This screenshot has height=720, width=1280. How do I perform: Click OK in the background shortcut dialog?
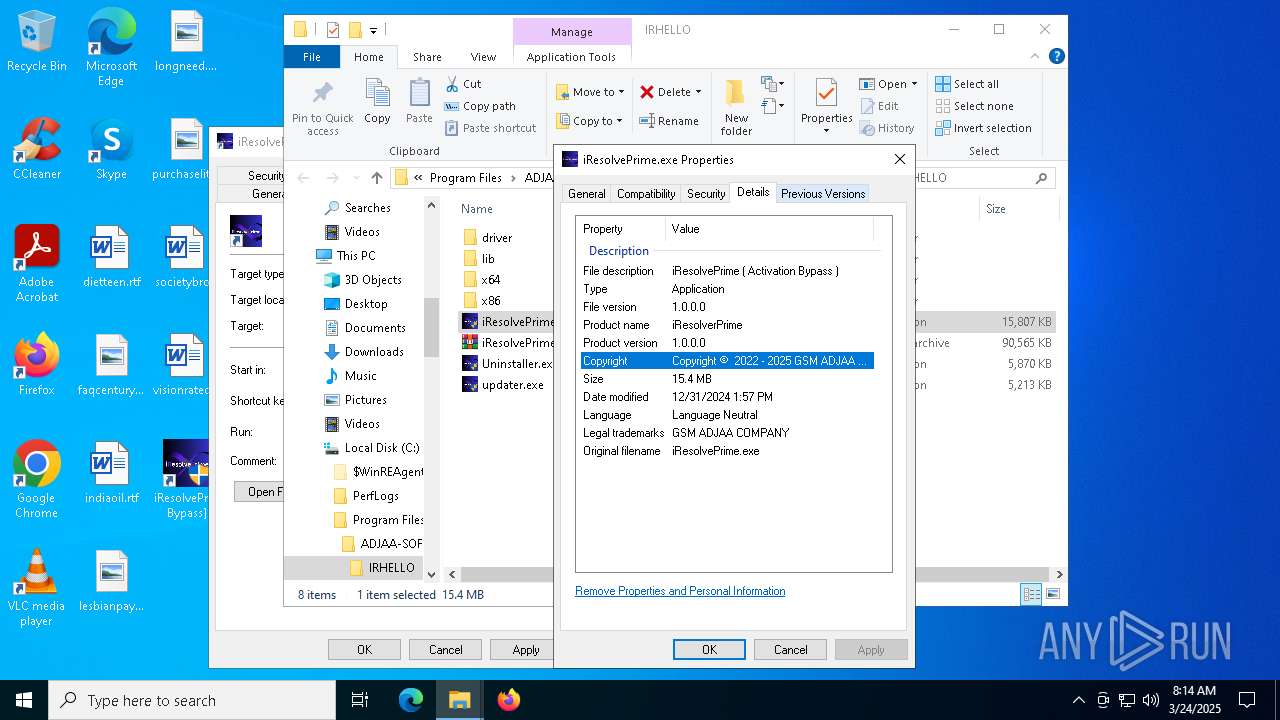[364, 650]
